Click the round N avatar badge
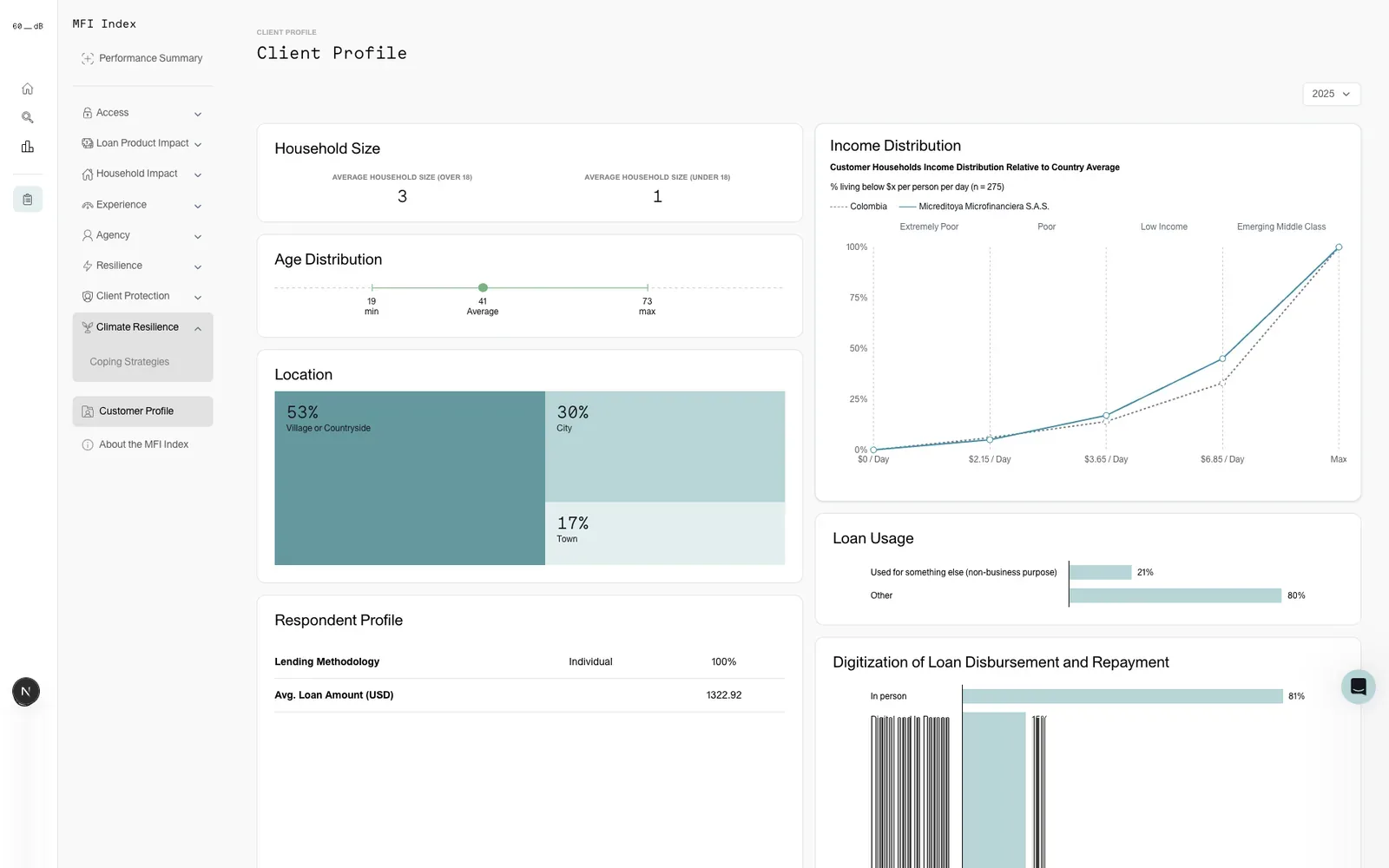 (26, 692)
